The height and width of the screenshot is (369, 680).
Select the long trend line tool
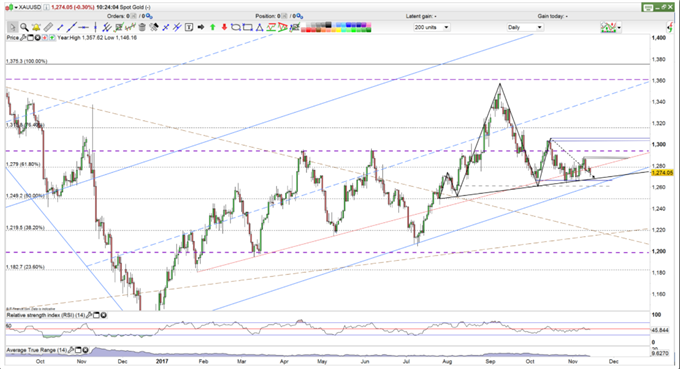click(x=72, y=27)
